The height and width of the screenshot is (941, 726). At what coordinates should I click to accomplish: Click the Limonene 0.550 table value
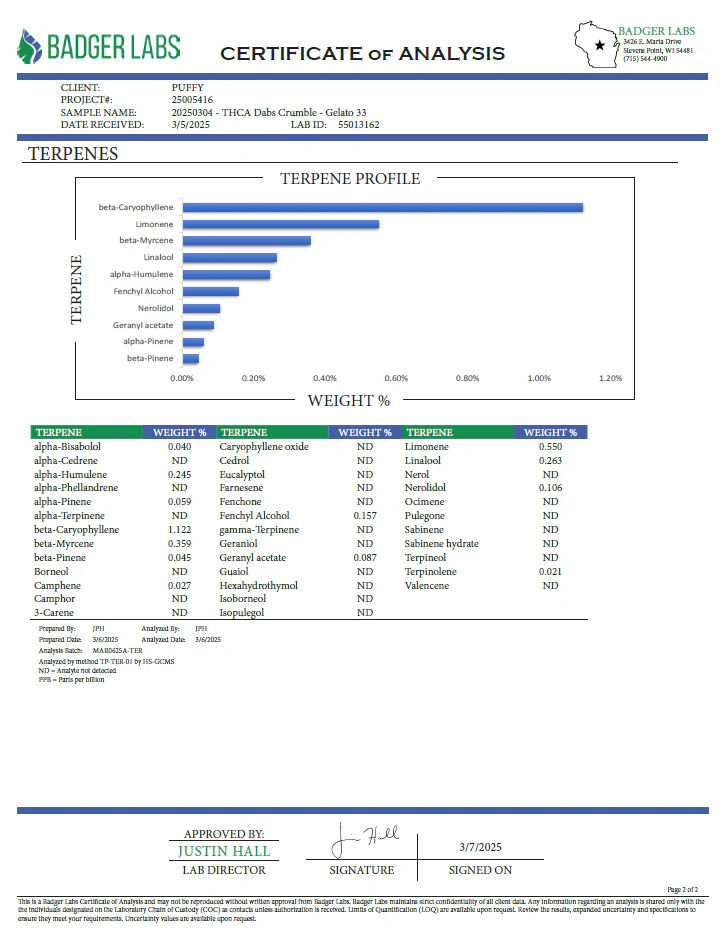(x=550, y=446)
